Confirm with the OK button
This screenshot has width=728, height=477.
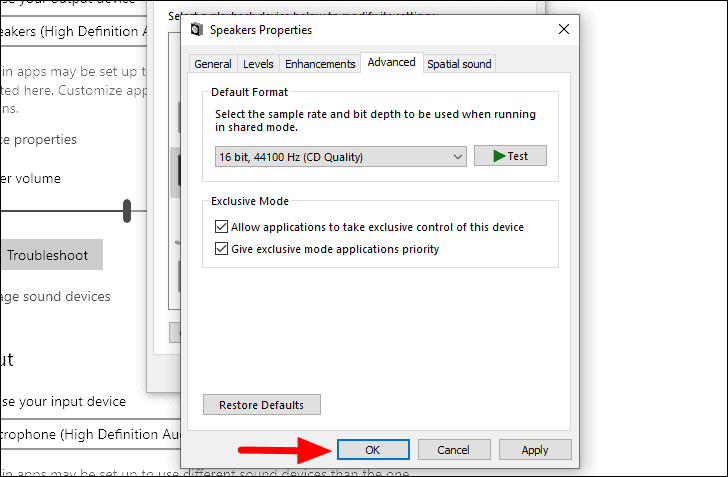coord(373,450)
